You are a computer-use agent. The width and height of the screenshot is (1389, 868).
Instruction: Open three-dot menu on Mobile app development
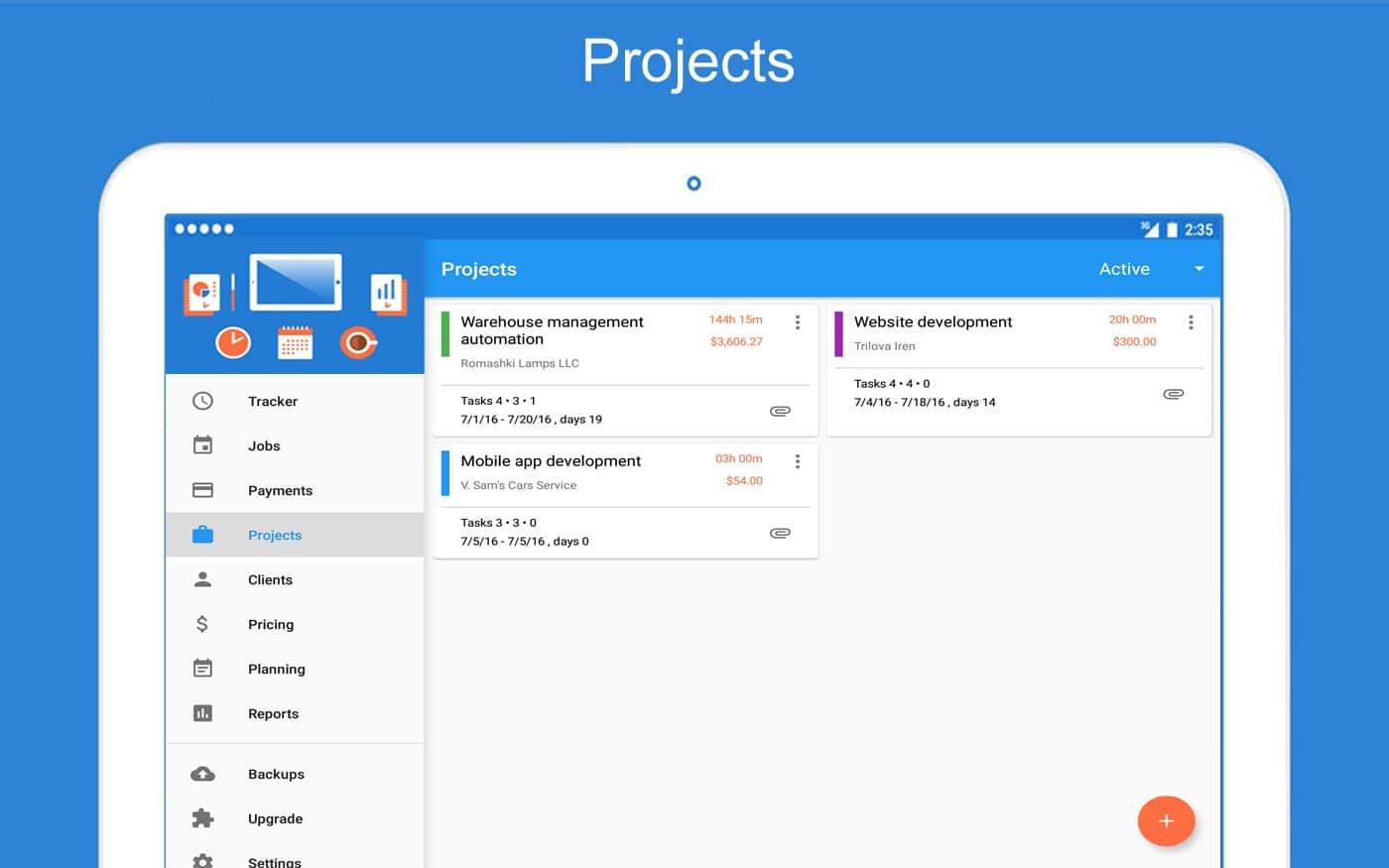click(797, 461)
